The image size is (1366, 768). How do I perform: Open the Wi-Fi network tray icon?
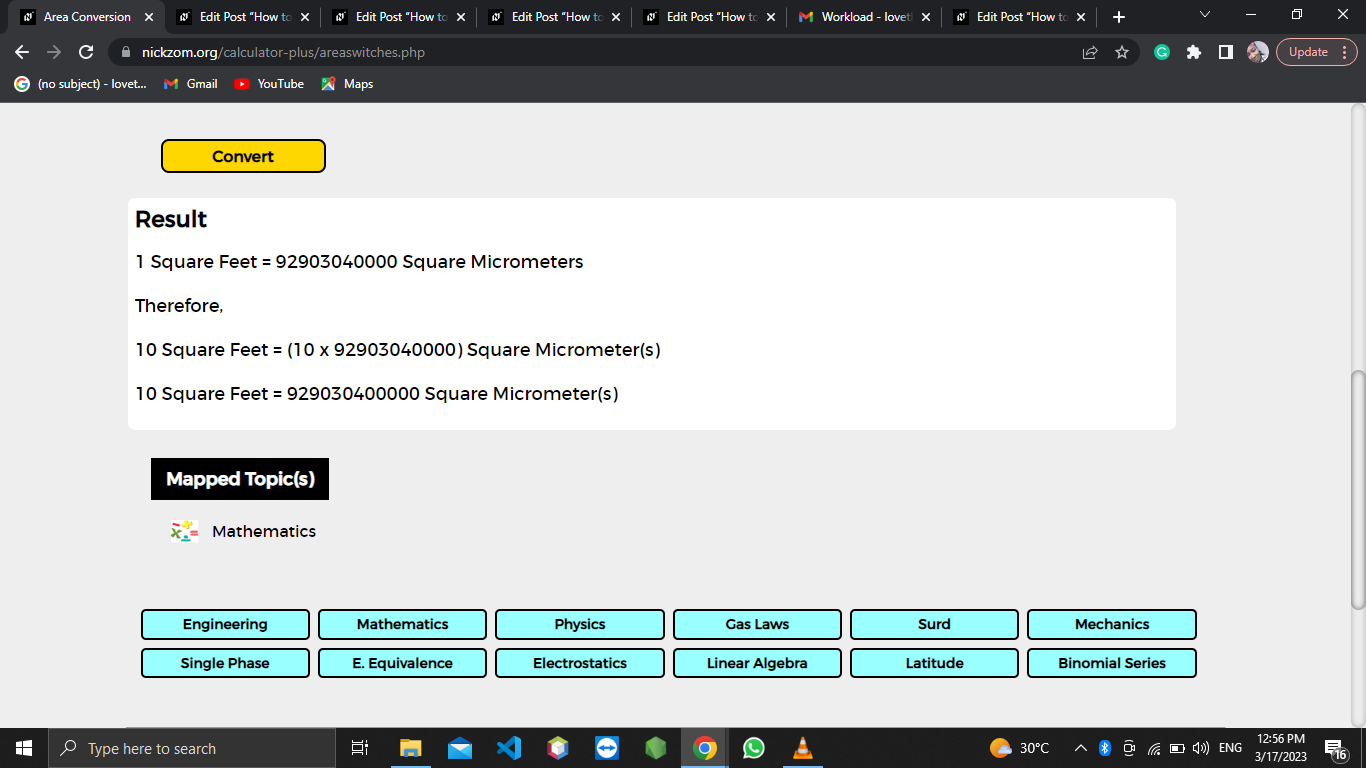click(x=1154, y=748)
